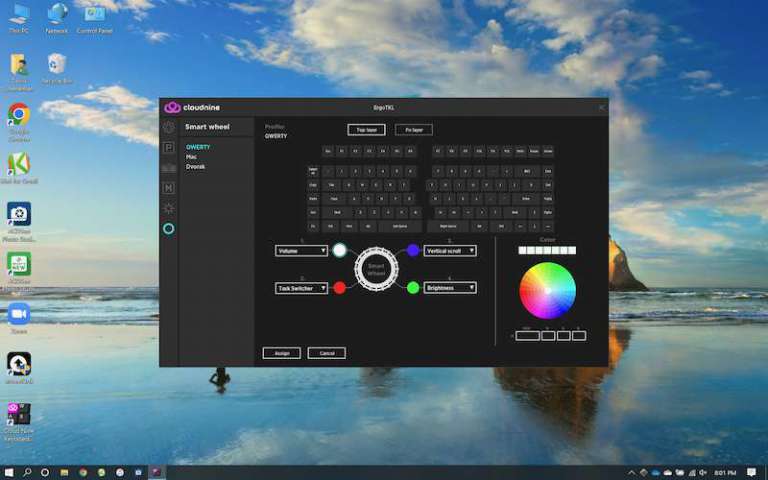Screen dimensions: 768x480
Task: Click the Cancel button
Action: tap(327, 353)
